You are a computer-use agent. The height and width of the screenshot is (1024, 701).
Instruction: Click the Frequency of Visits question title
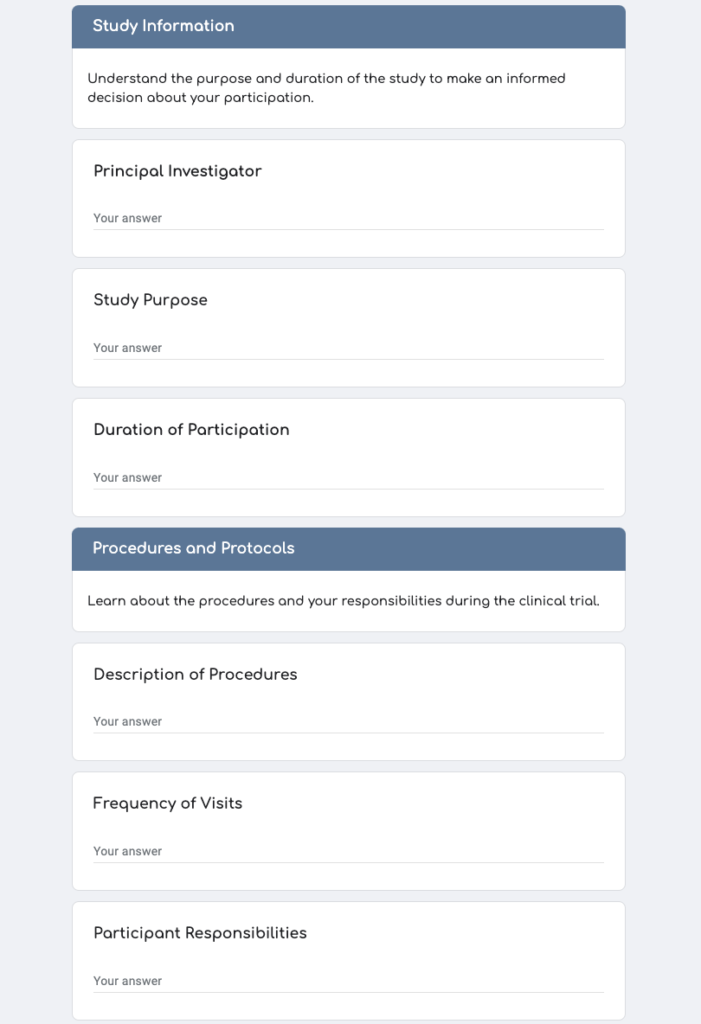tap(167, 803)
